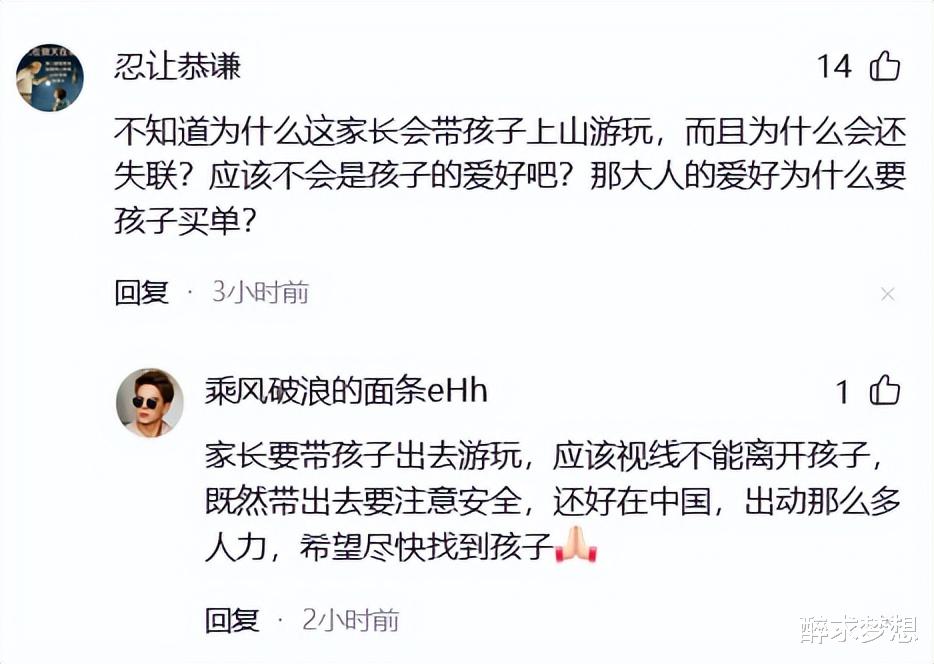Click the 14 likes count
The height and width of the screenshot is (664, 934).
(x=834, y=66)
